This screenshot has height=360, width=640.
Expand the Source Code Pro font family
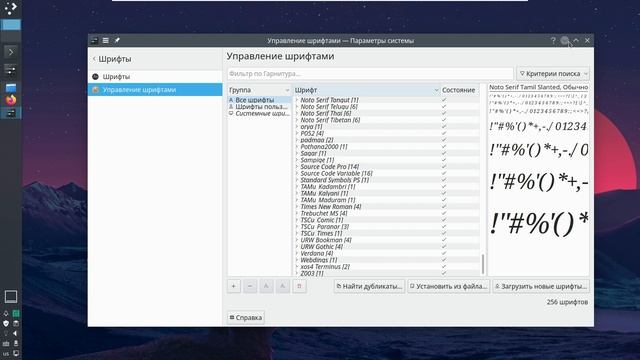coord(297,167)
